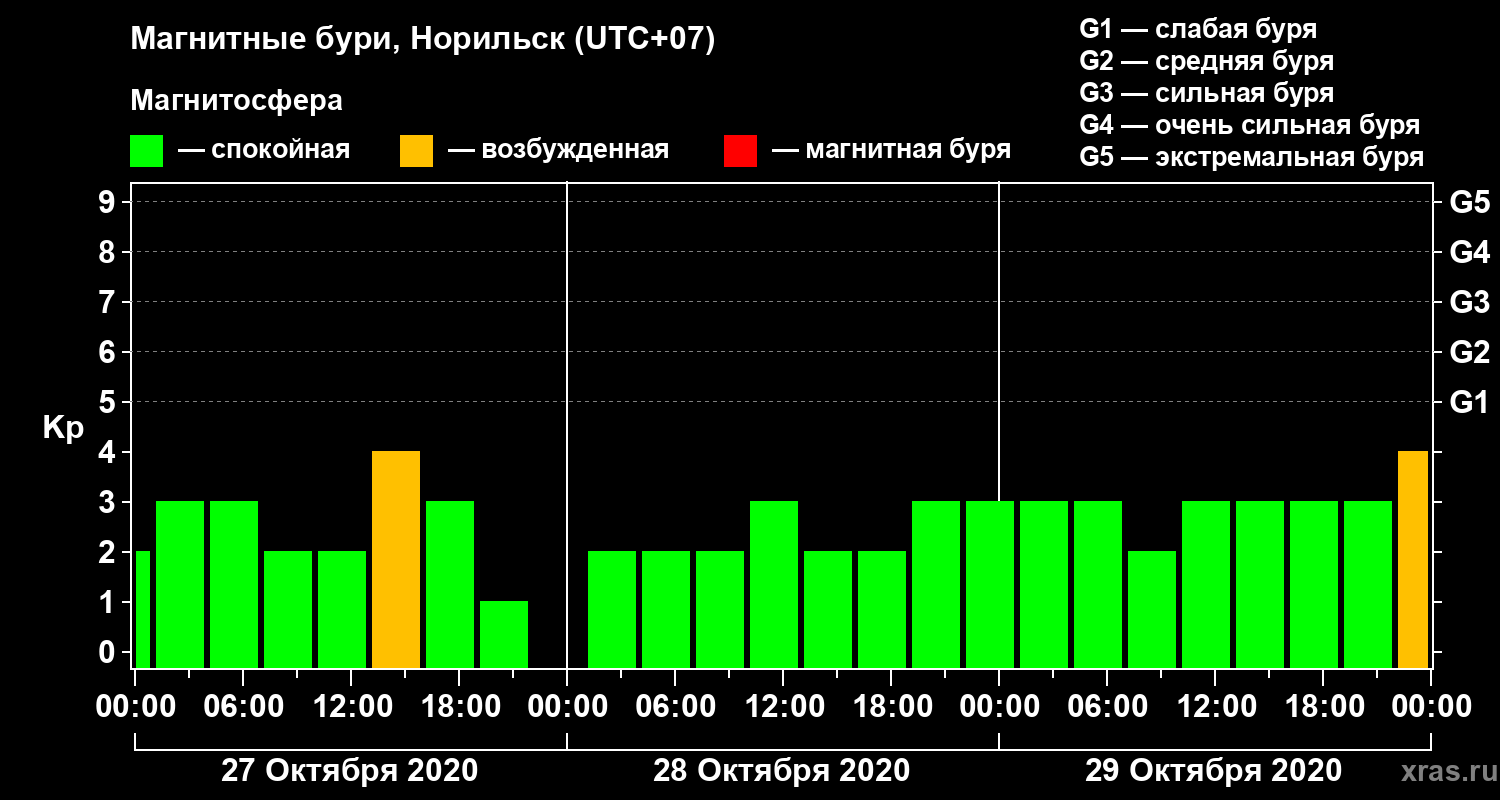Click the 'G4' label on right axis
Screen dimensions: 1500x800
[x=1469, y=252]
